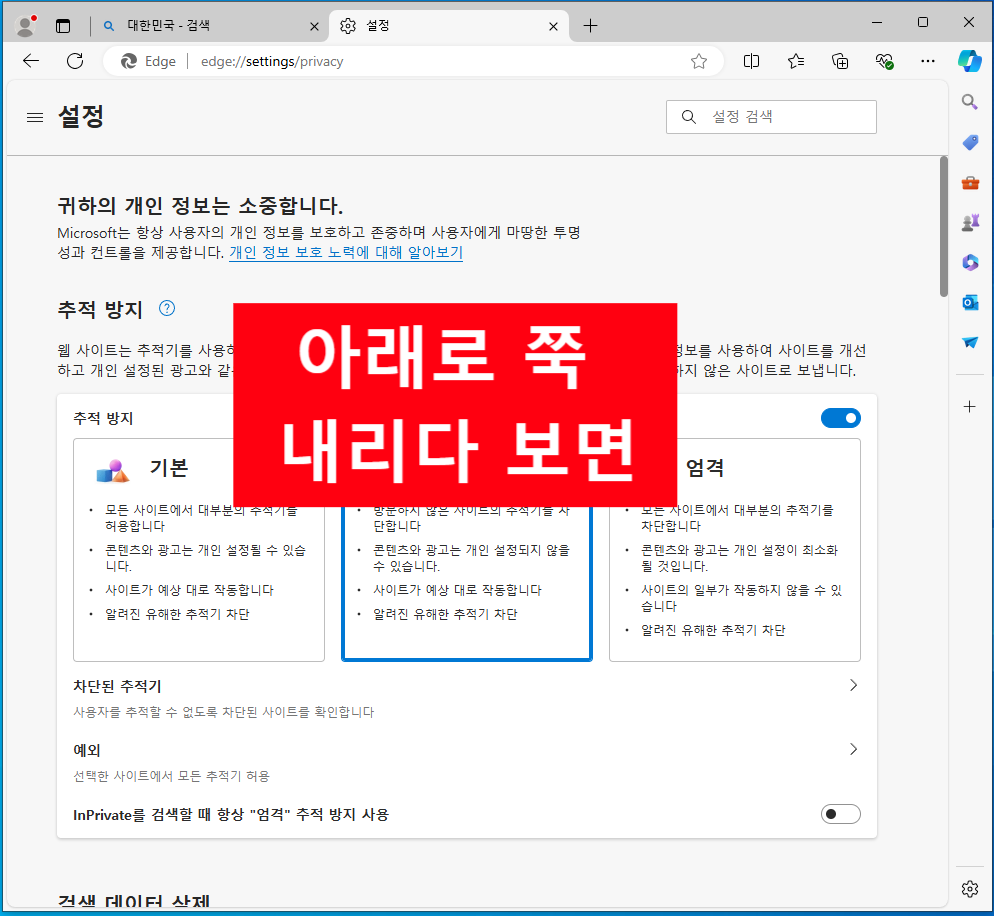Open sidebar Drop paper plane icon
The image size is (994, 916).
(970, 342)
